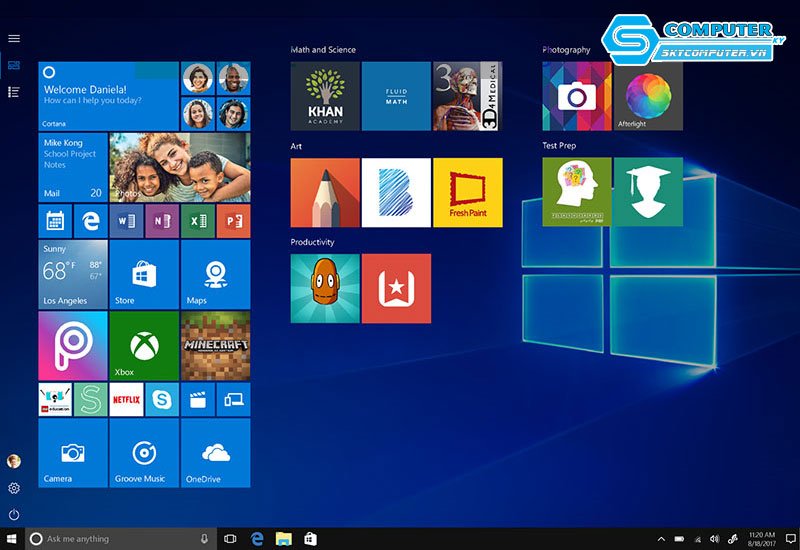Open the Calendar tile
The width and height of the screenshot is (800, 550).
55,221
